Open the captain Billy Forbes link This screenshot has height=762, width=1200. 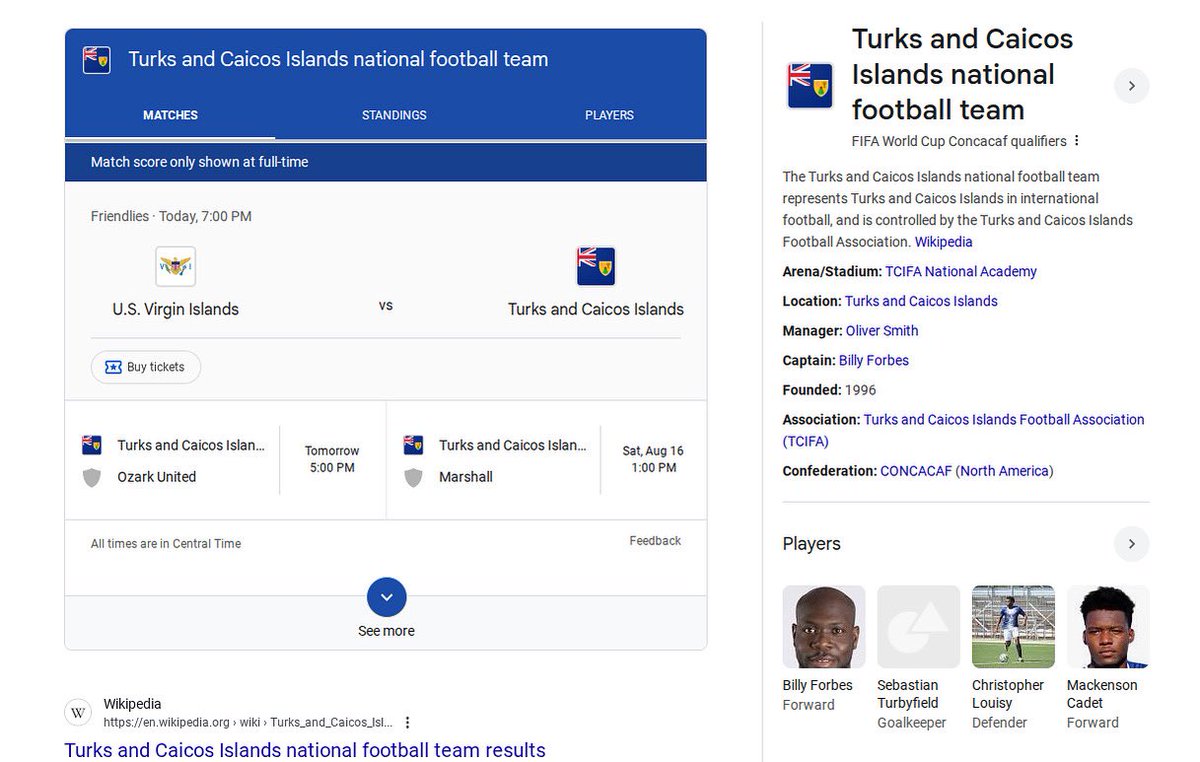pos(874,360)
